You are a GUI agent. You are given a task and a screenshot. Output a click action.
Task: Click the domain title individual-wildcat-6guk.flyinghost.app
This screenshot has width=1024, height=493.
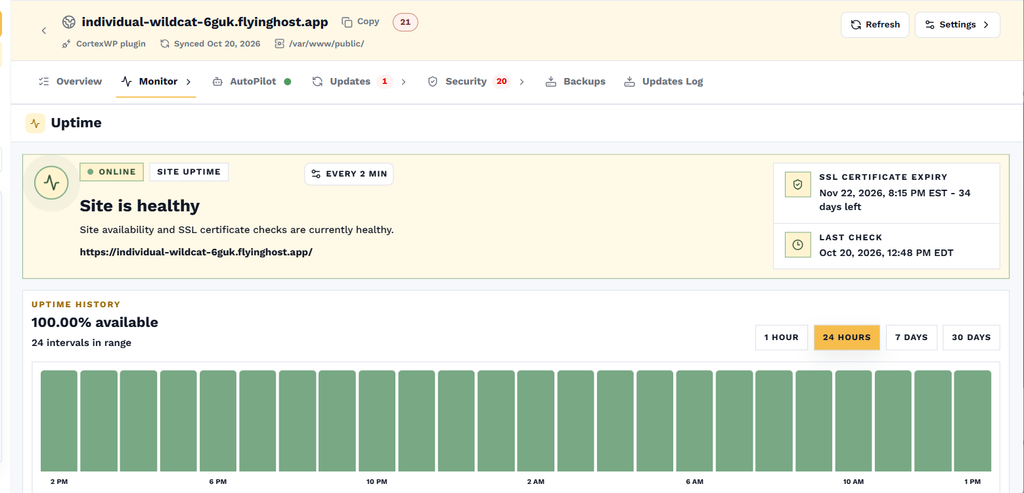point(204,22)
